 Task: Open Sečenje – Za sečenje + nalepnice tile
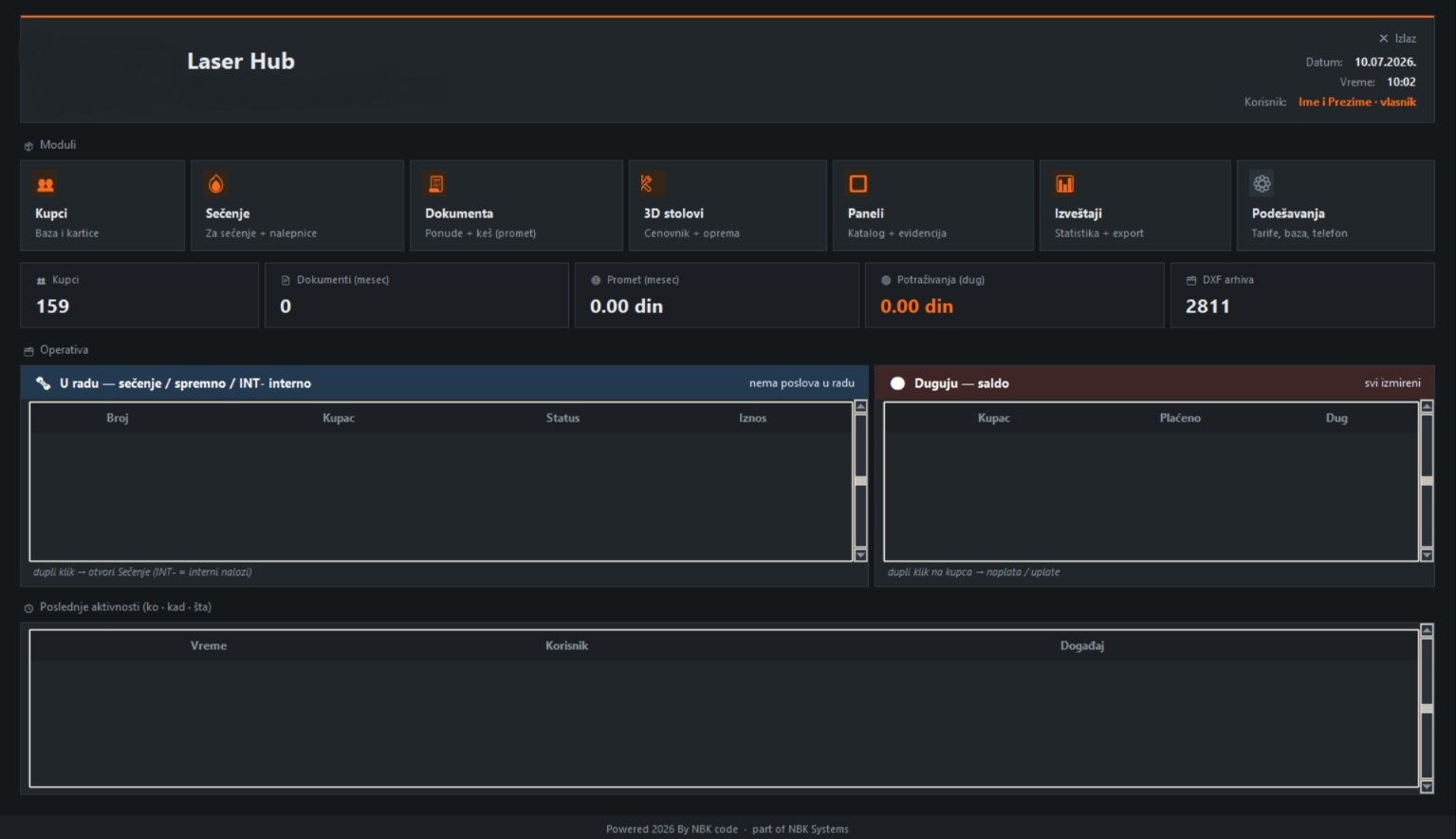[x=297, y=206]
